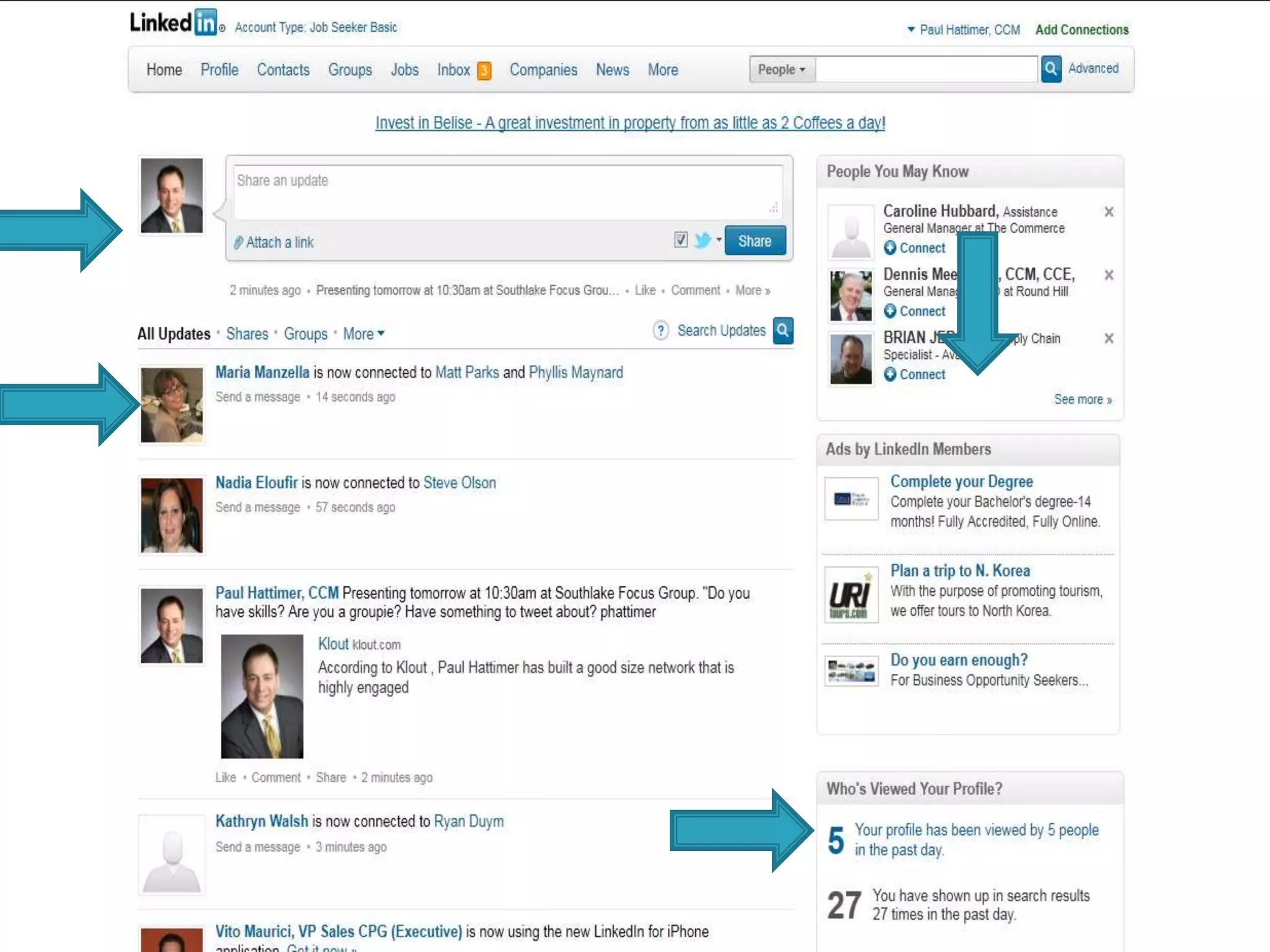Click the Inbox notification badge showing 3
The width and height of the screenshot is (1270, 952).
[484, 71]
